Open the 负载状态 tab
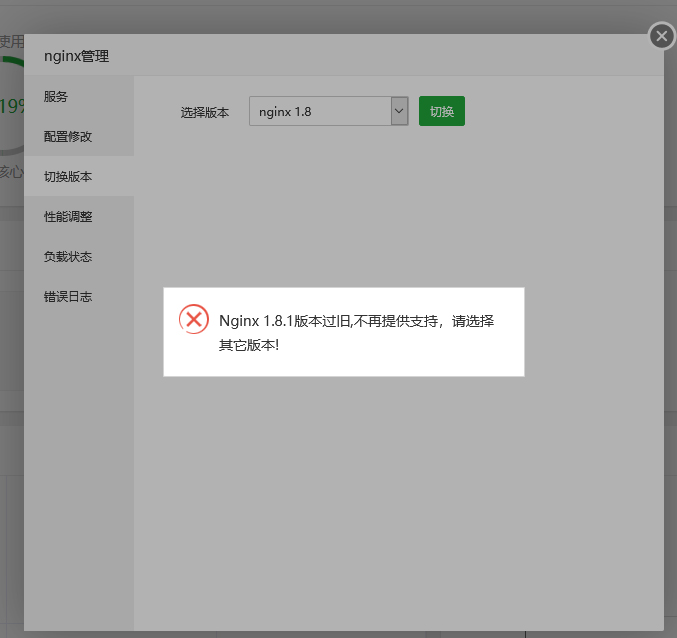 [x=79, y=256]
